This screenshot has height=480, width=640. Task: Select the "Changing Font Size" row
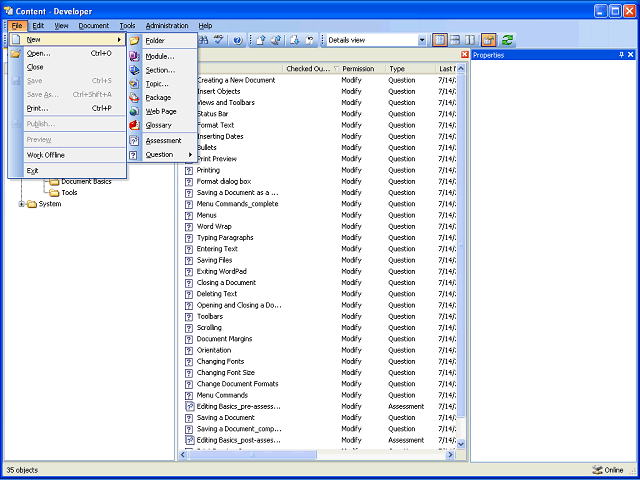[320, 373]
